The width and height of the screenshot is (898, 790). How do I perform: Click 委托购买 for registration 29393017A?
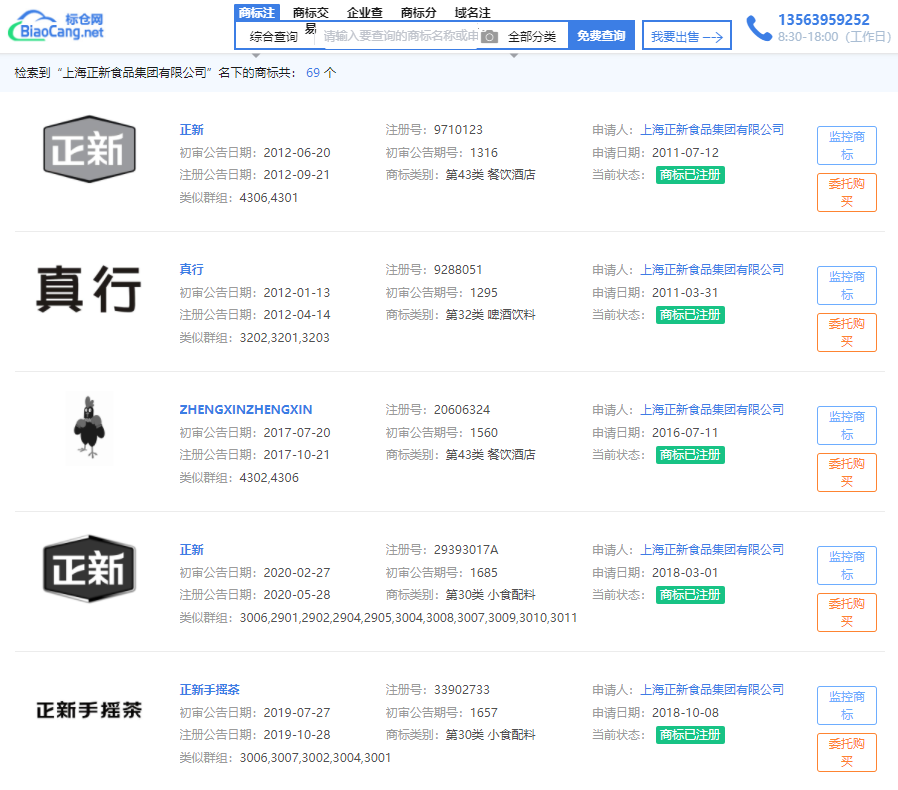(846, 612)
